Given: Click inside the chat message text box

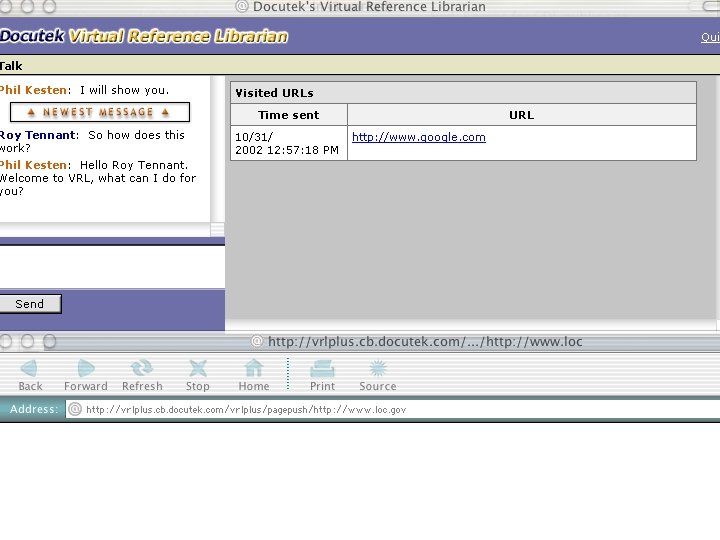Looking at the screenshot, I should [x=112, y=267].
